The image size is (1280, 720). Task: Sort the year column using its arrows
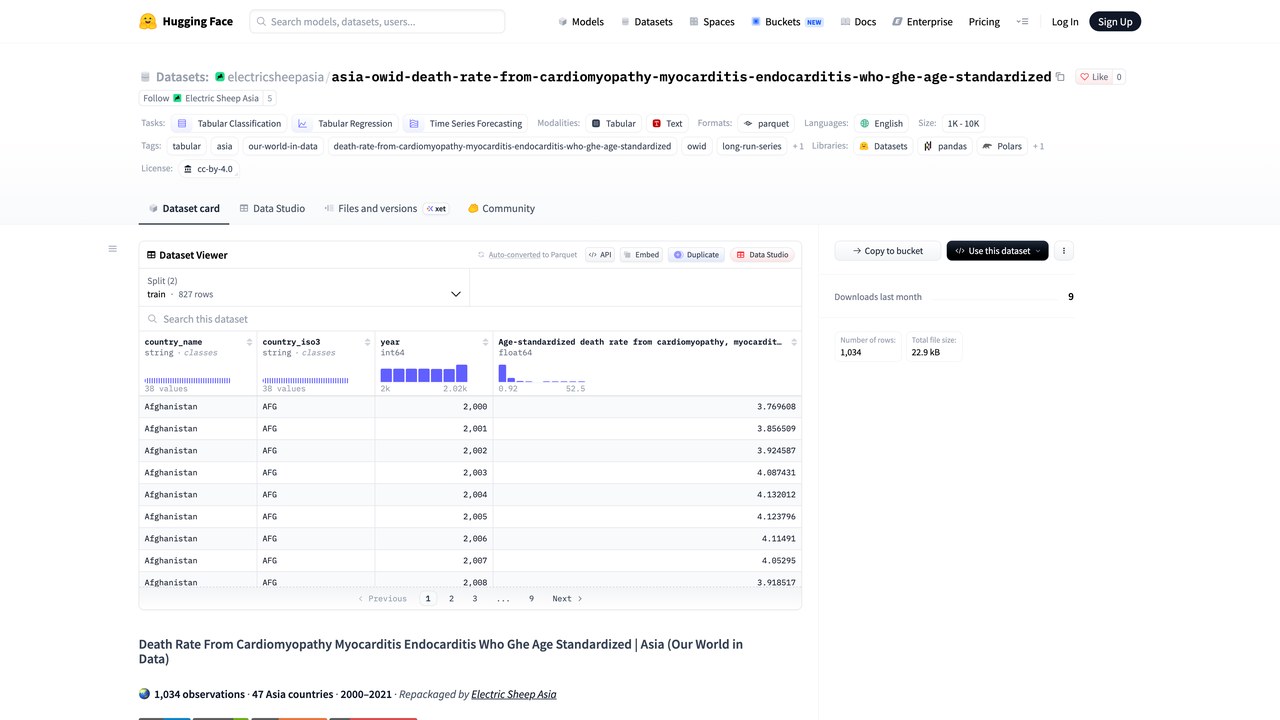pyautogui.click(x=486, y=342)
